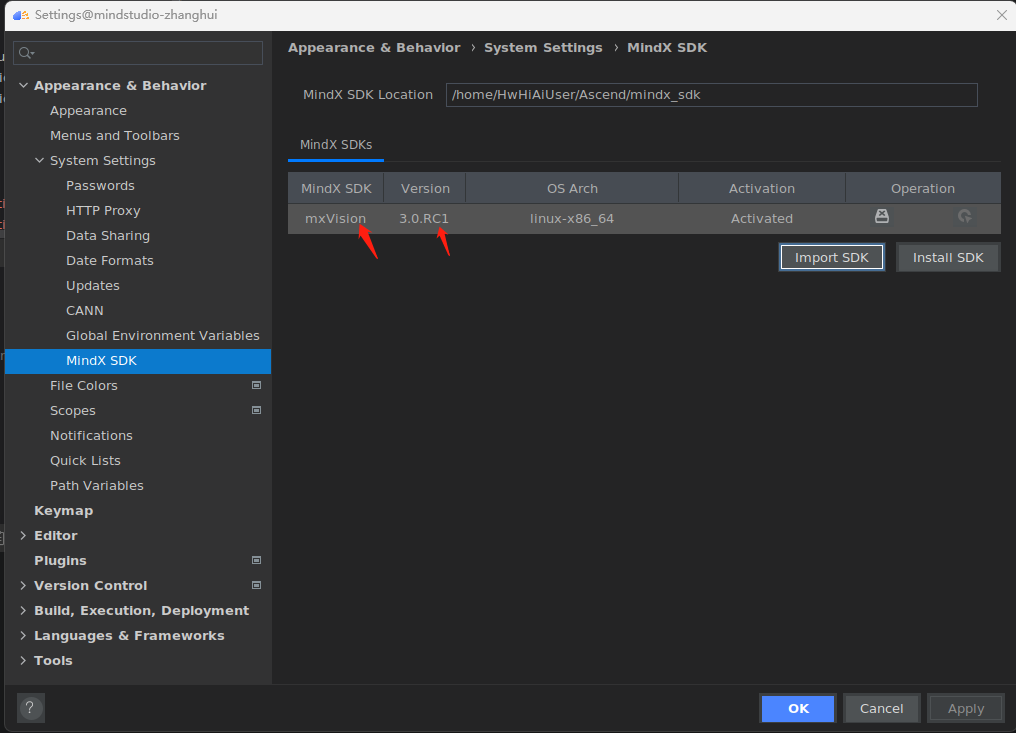
Task: Select Data Sharing in the tree
Action: click(x=108, y=236)
